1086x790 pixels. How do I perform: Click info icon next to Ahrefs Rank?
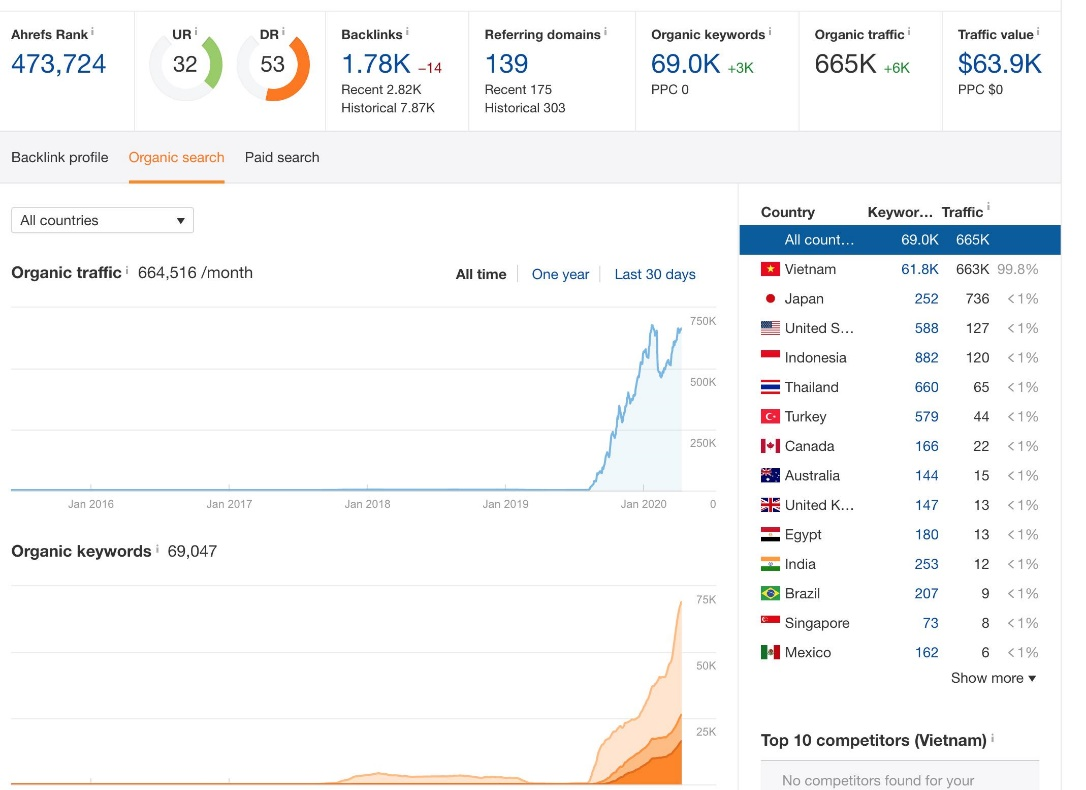[x=93, y=32]
